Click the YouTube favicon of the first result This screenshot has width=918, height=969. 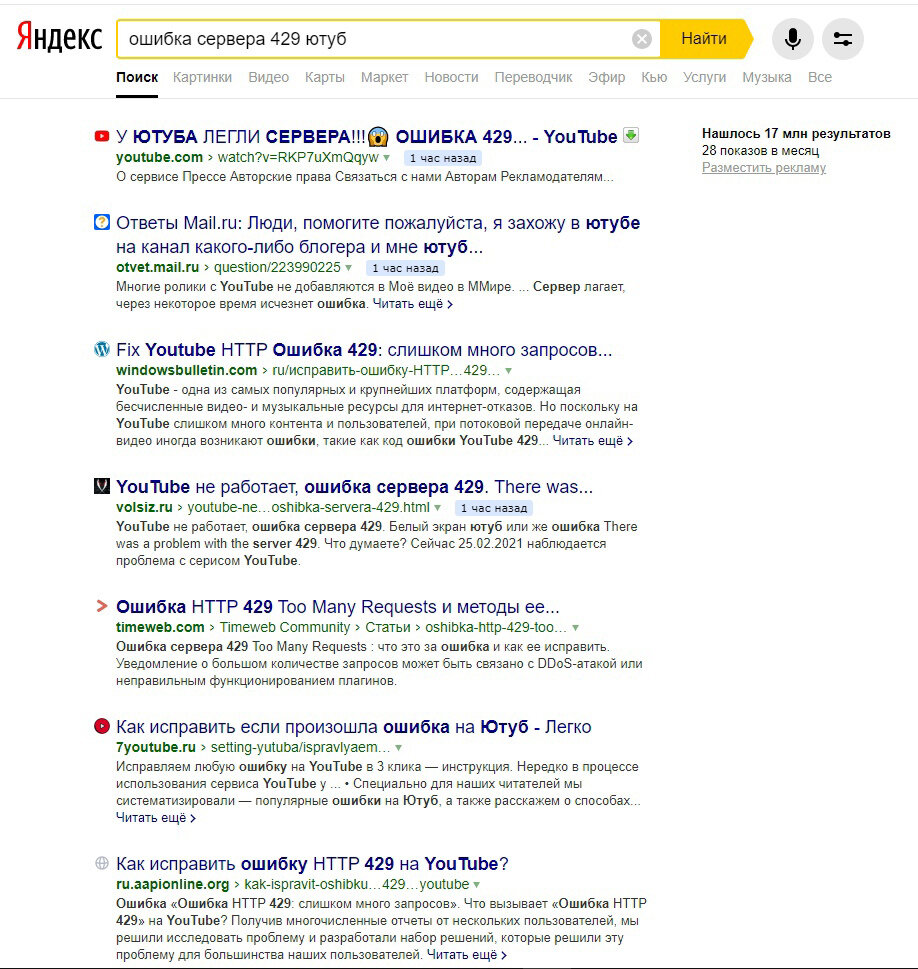[x=101, y=136]
